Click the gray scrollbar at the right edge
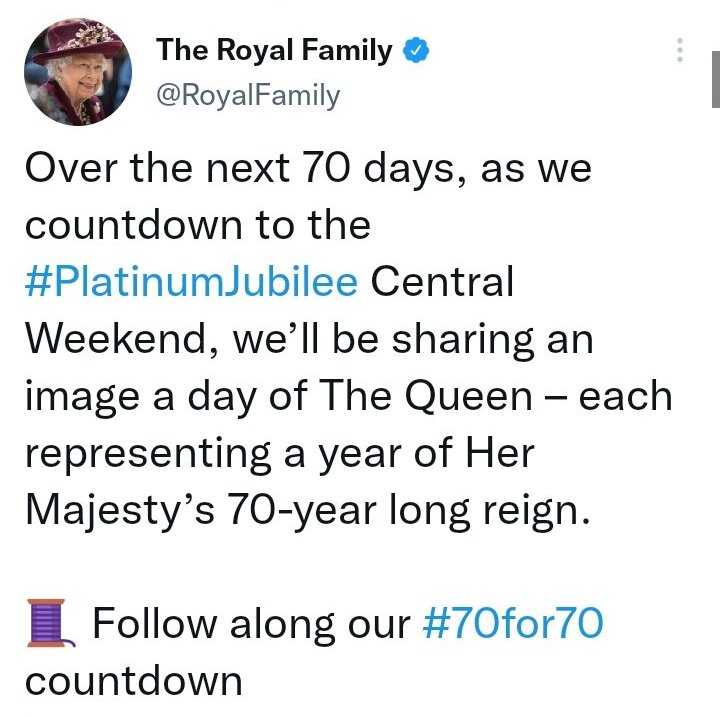This screenshot has width=720, height=717. (x=715, y=75)
